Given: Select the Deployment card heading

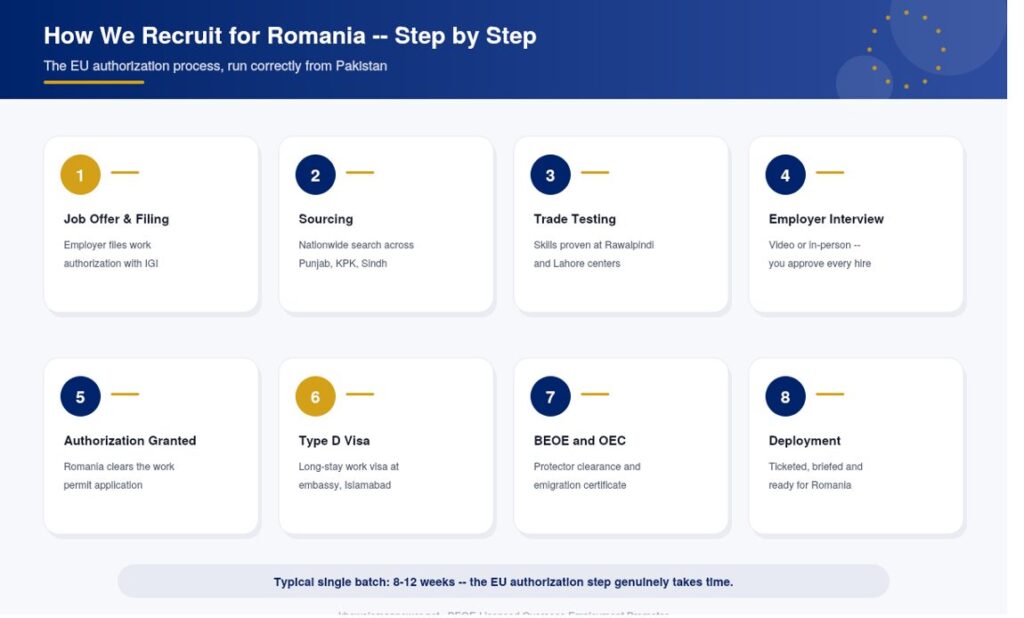Looking at the screenshot, I should (805, 440).
